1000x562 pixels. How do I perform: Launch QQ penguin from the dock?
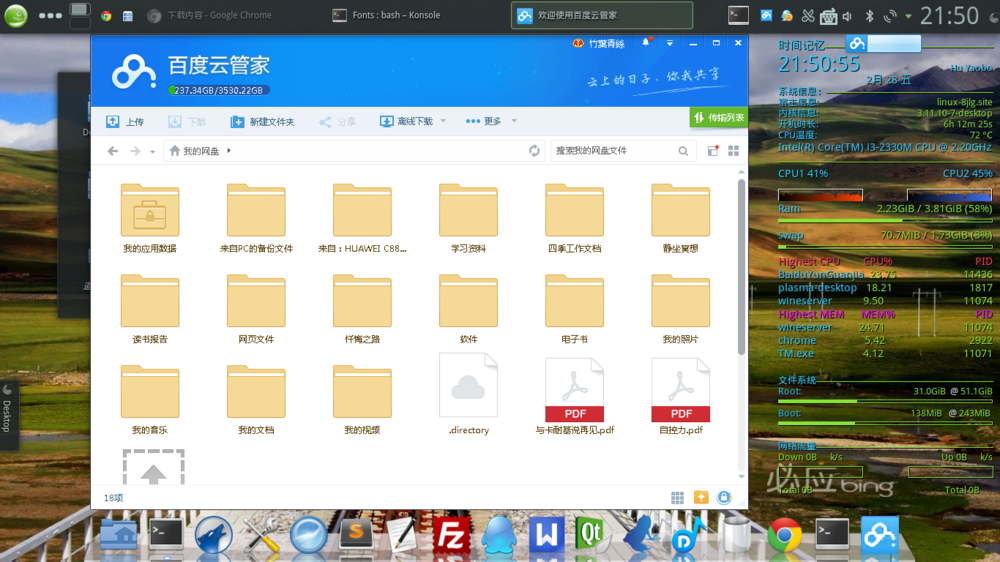499,536
